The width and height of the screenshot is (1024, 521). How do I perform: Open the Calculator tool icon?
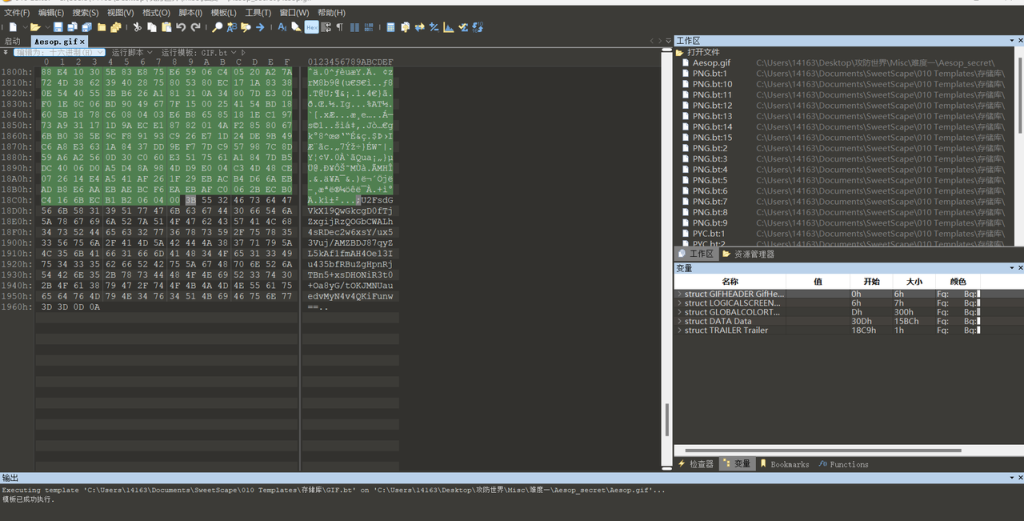(390, 27)
